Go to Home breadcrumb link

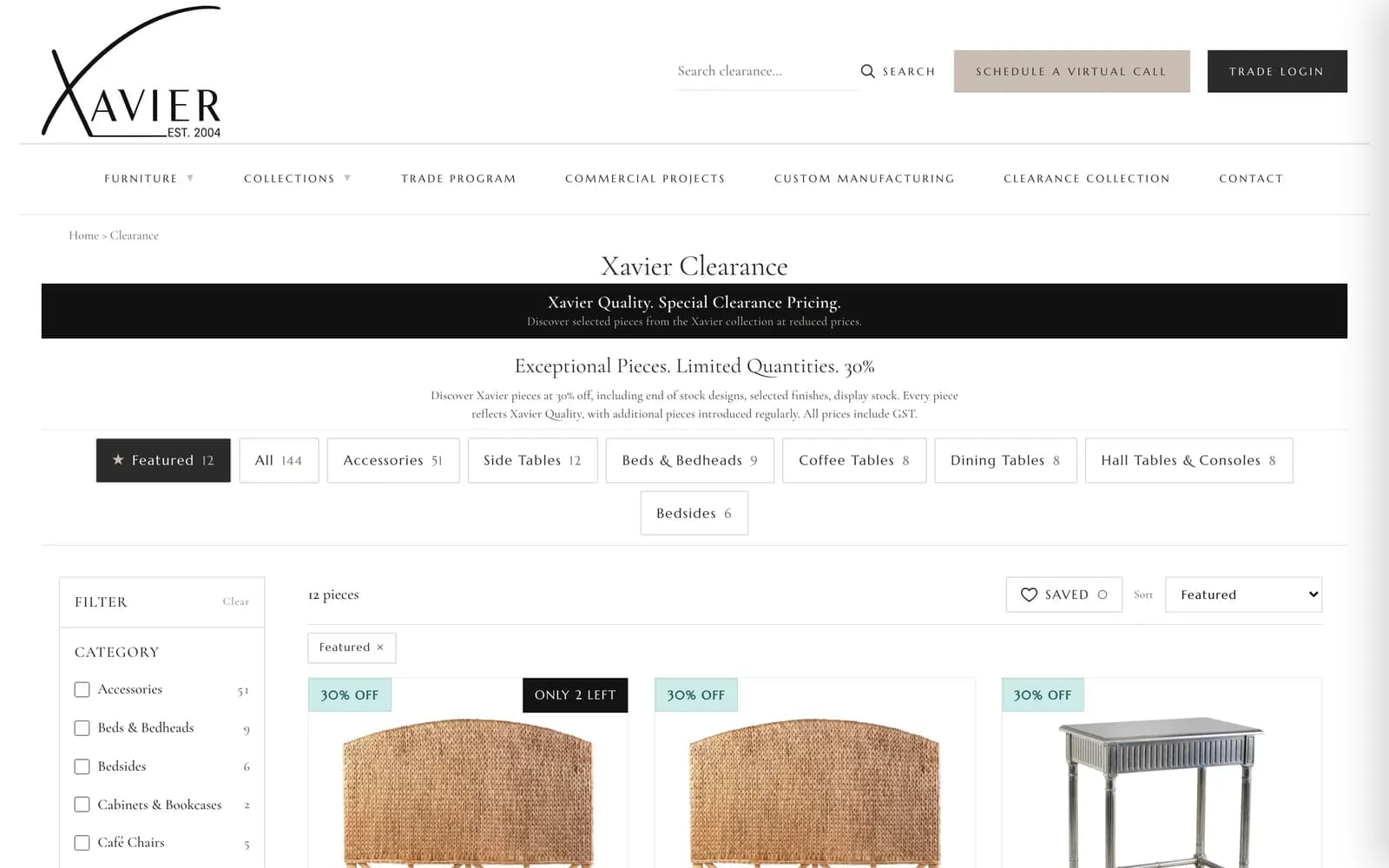pos(83,235)
